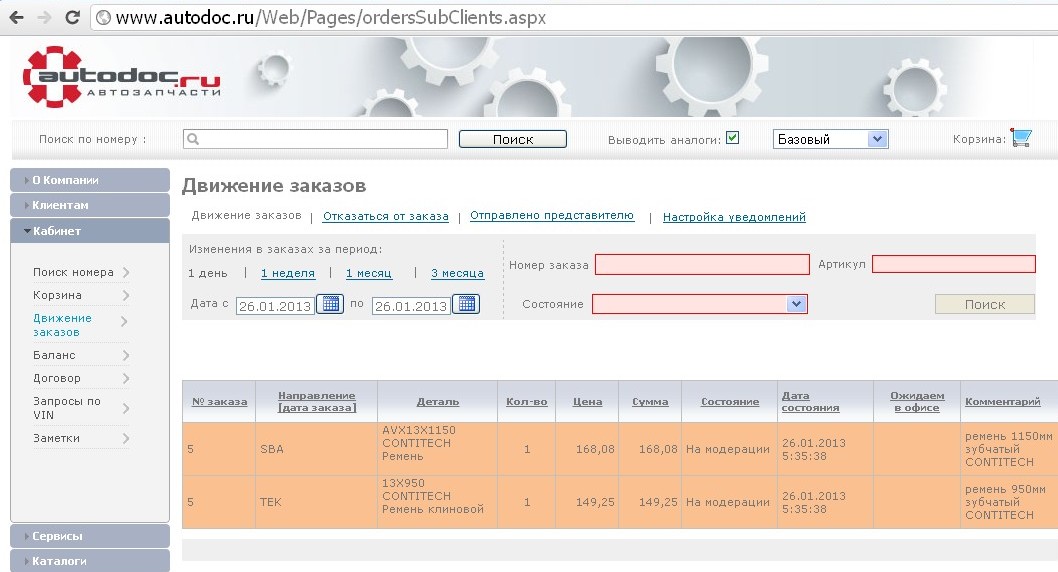Image resolution: width=1058 pixels, height=572 pixels.
Task: Reload the page with refresh icon
Action: click(x=73, y=18)
